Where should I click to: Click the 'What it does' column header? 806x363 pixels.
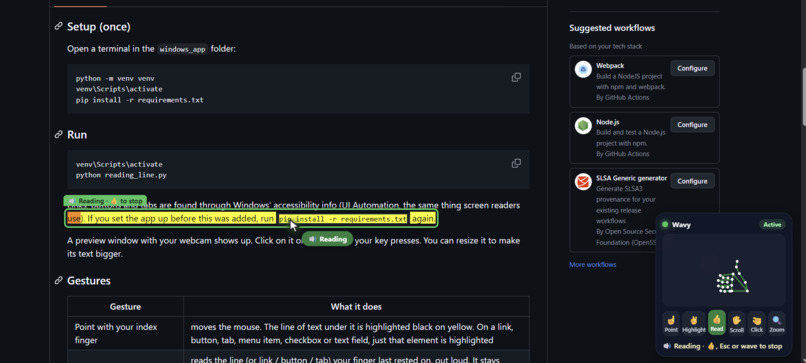click(356, 306)
